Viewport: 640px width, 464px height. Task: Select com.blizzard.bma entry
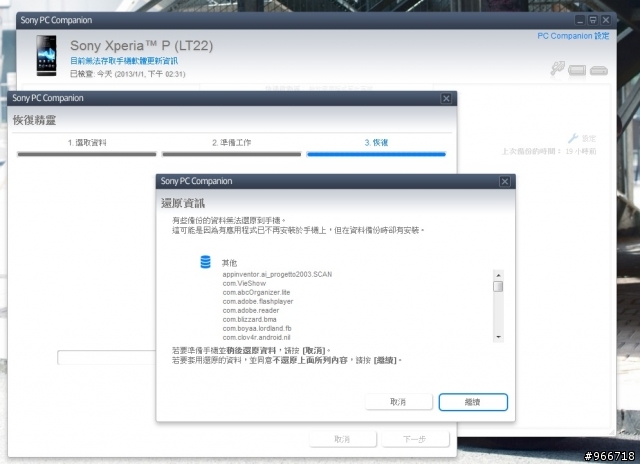coord(249,319)
